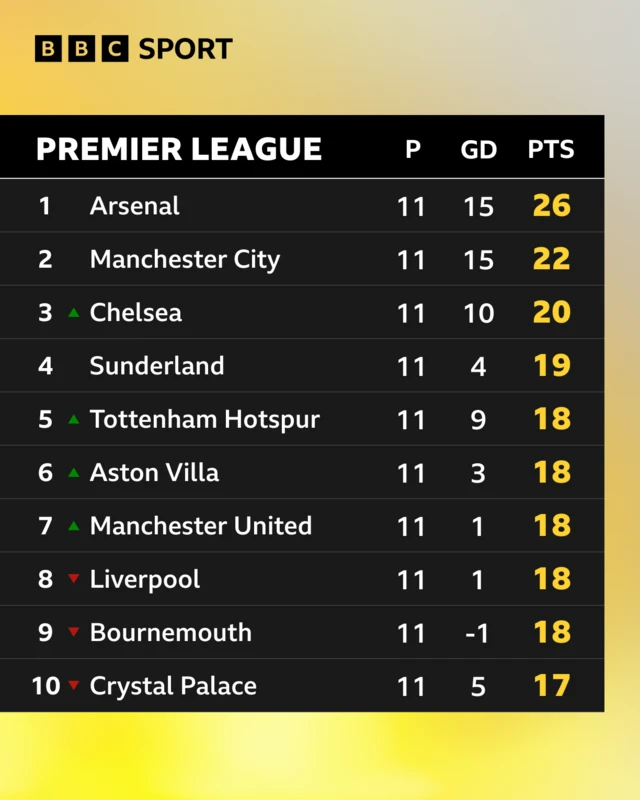Click Bournemouth's -1 goal difference
This screenshot has height=800, width=640.
pos(478,633)
